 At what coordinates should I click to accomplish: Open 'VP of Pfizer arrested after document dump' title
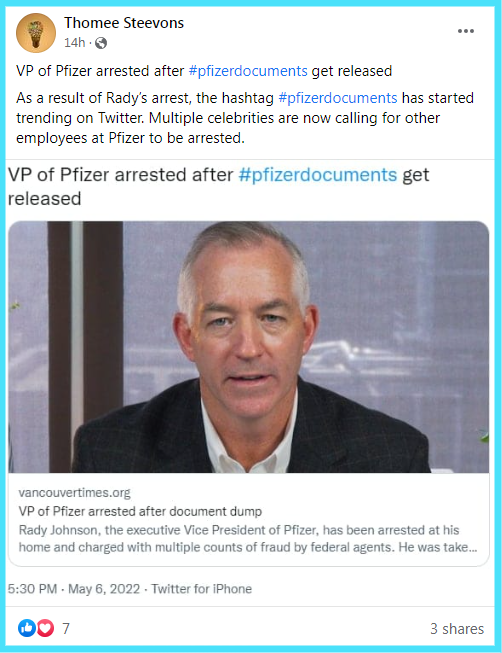click(x=140, y=511)
